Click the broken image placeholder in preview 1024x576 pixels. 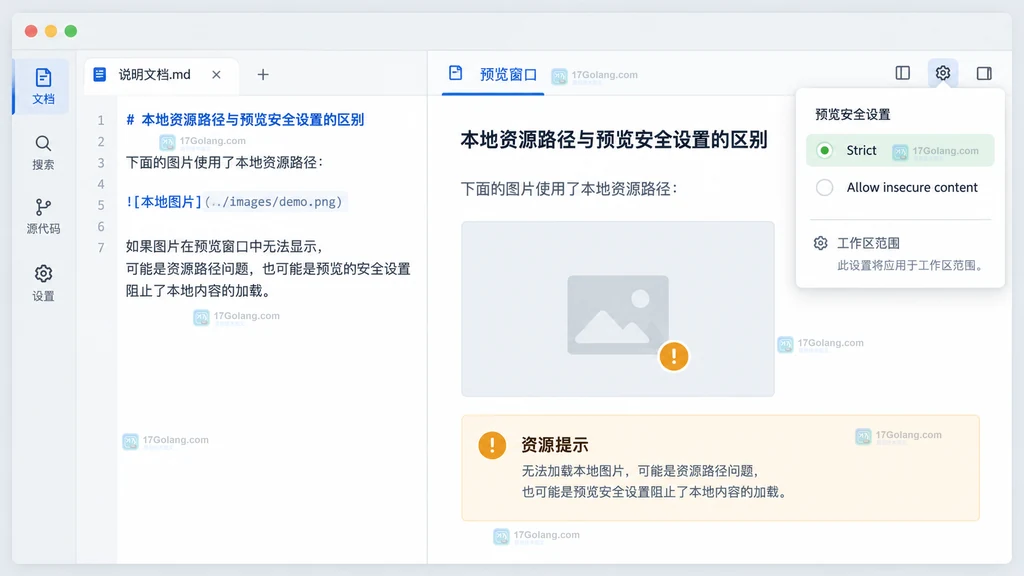coord(618,309)
